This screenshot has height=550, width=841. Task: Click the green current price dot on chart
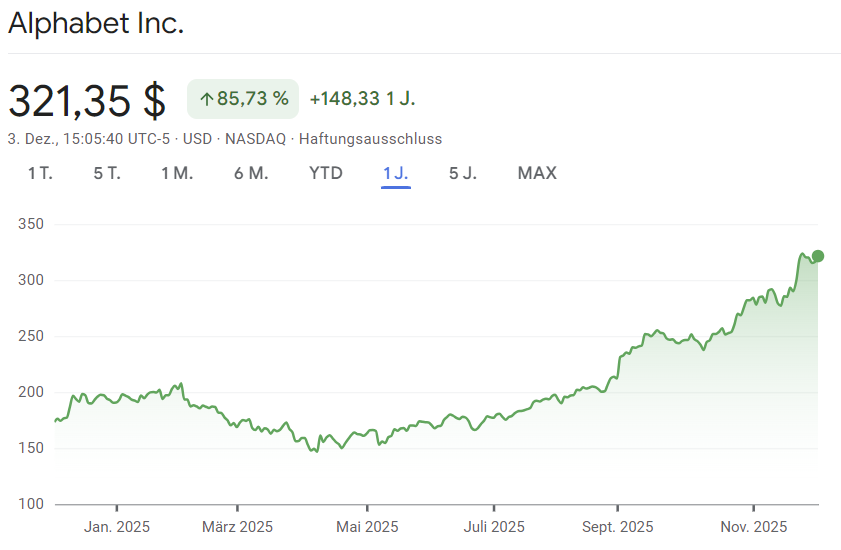coord(817,256)
